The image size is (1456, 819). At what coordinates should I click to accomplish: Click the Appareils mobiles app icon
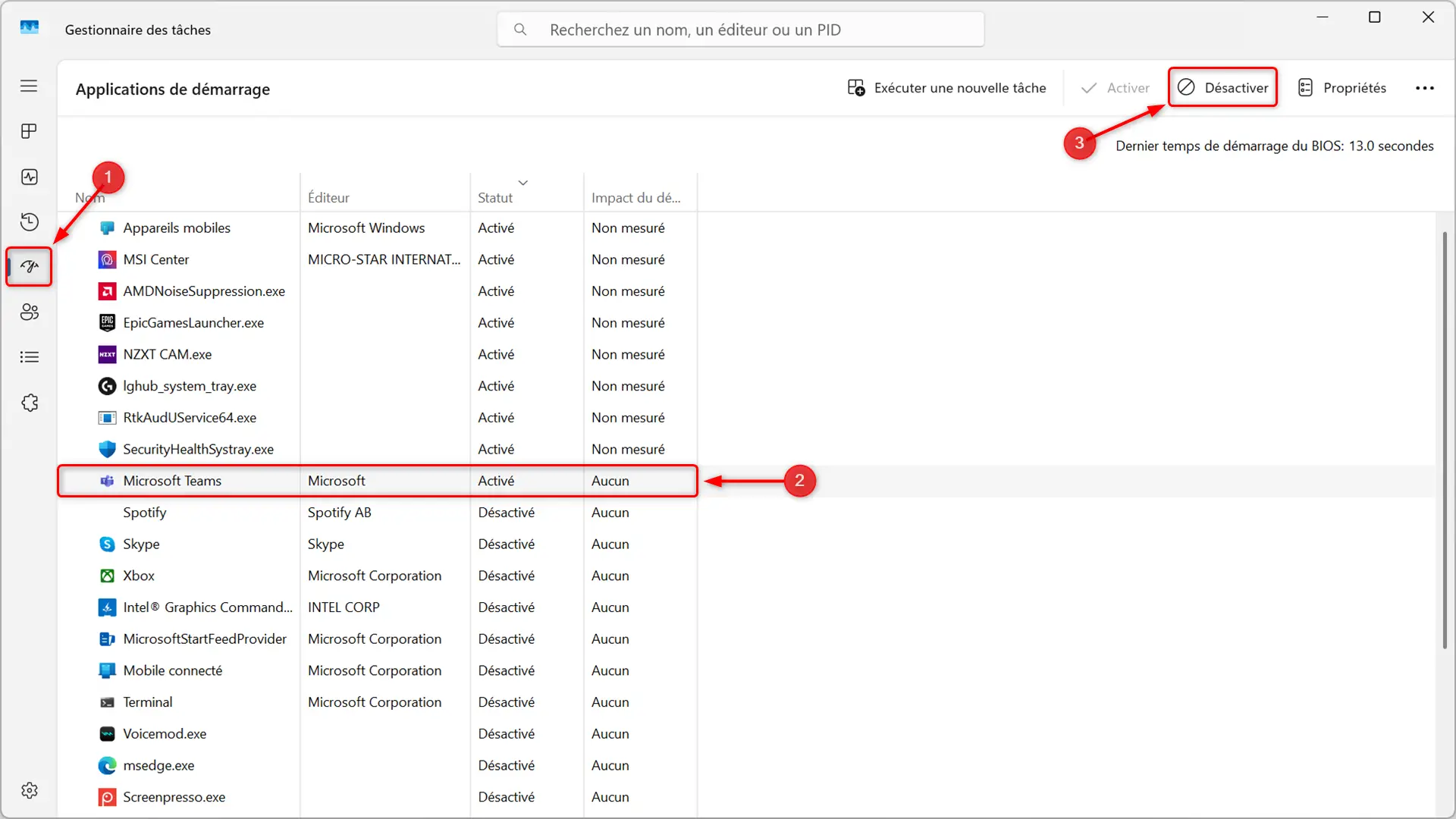pos(108,228)
